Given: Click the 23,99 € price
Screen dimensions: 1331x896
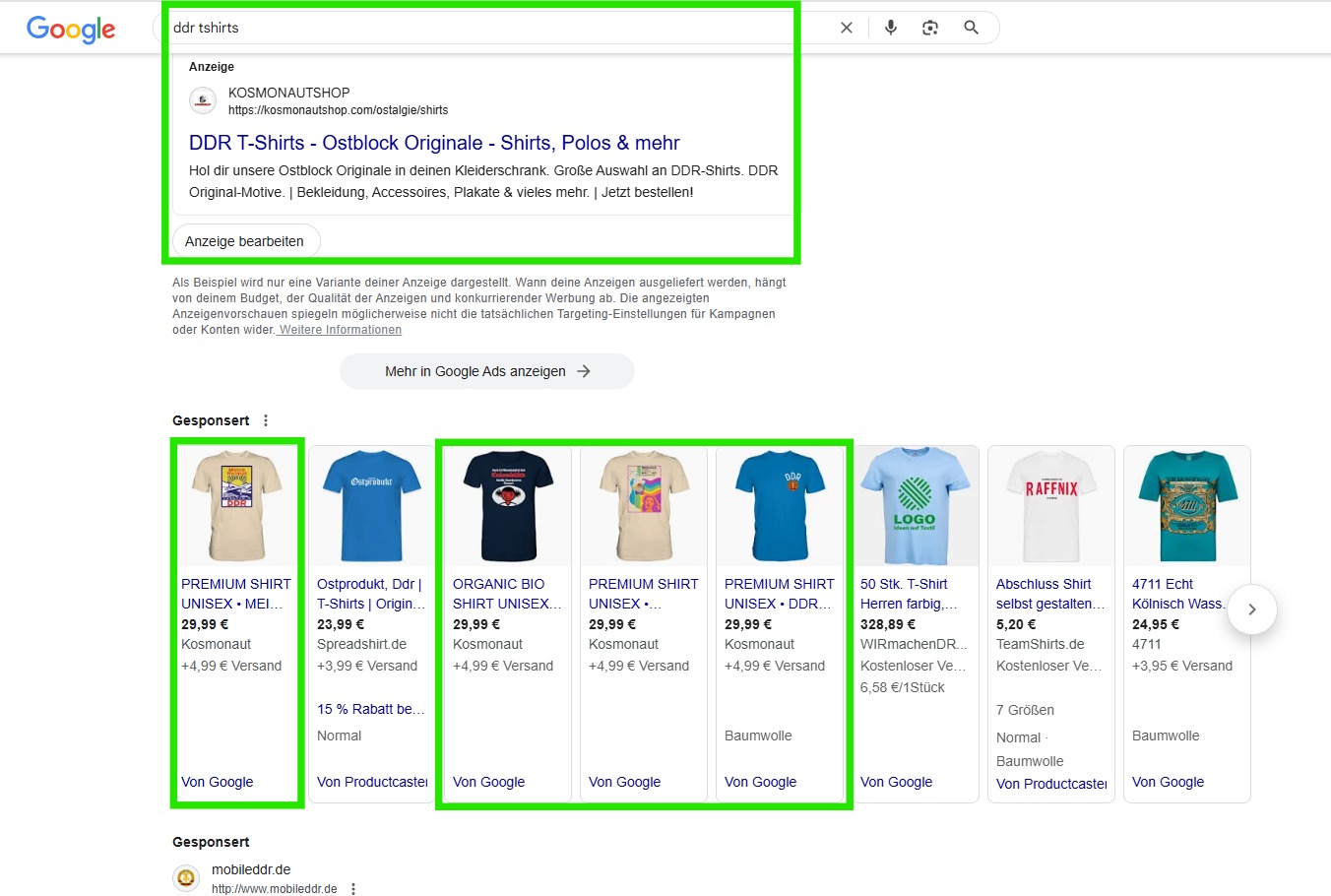Looking at the screenshot, I should point(341,624).
